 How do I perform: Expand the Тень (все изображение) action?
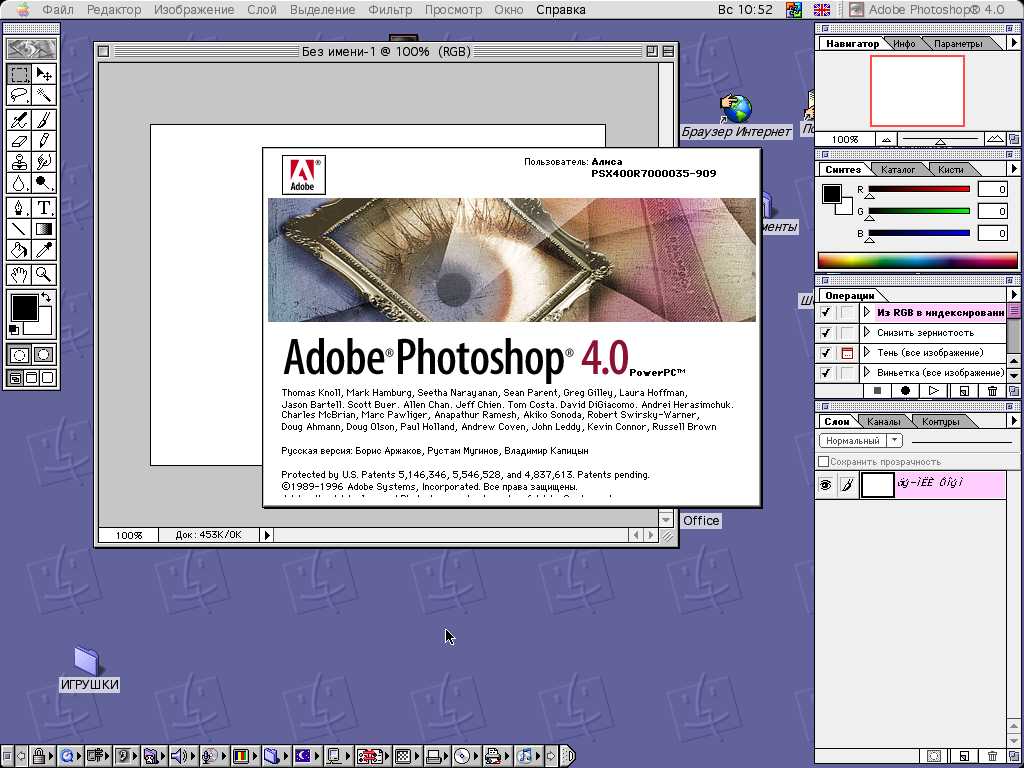[x=867, y=353]
